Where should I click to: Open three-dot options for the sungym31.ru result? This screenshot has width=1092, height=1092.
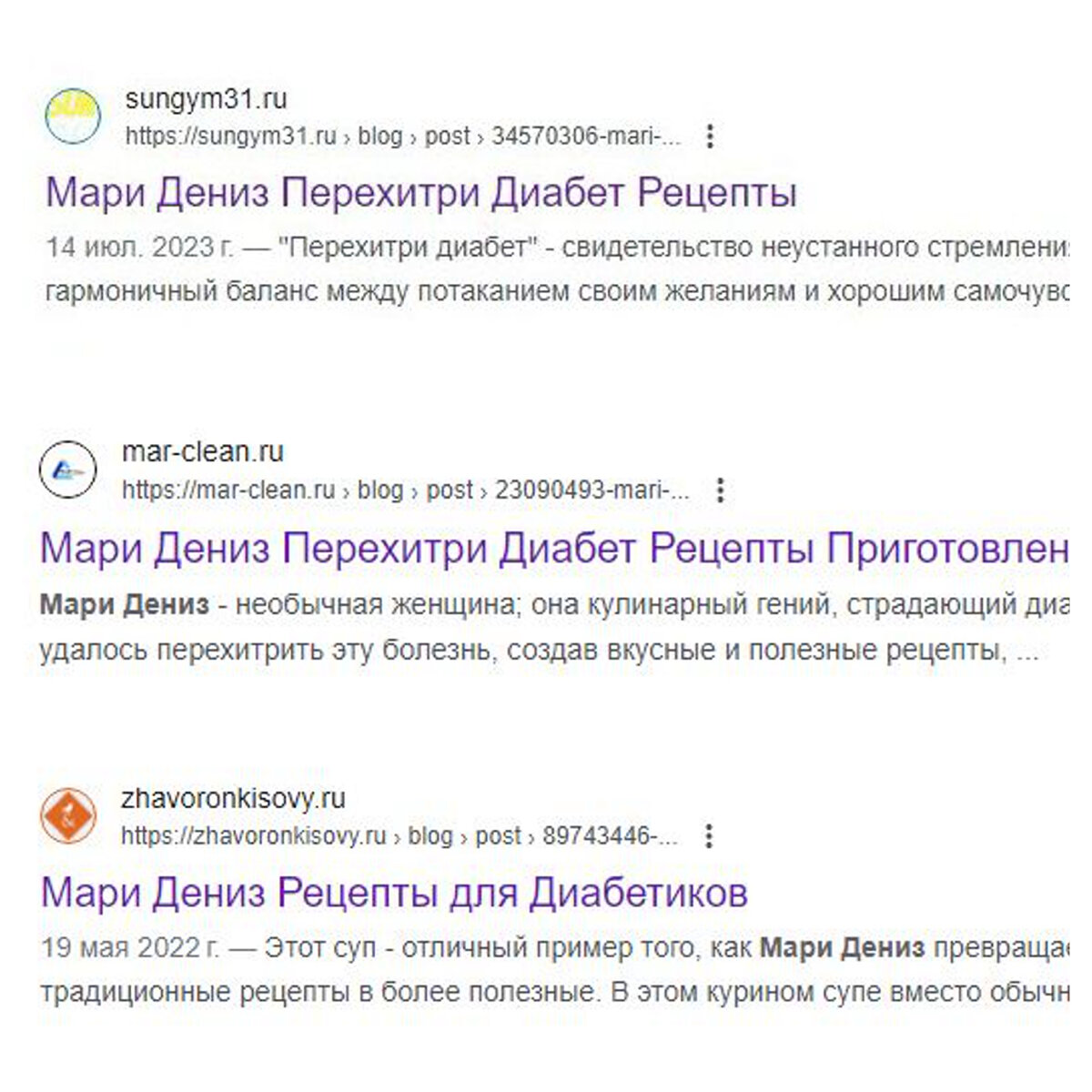pyautogui.click(x=709, y=136)
